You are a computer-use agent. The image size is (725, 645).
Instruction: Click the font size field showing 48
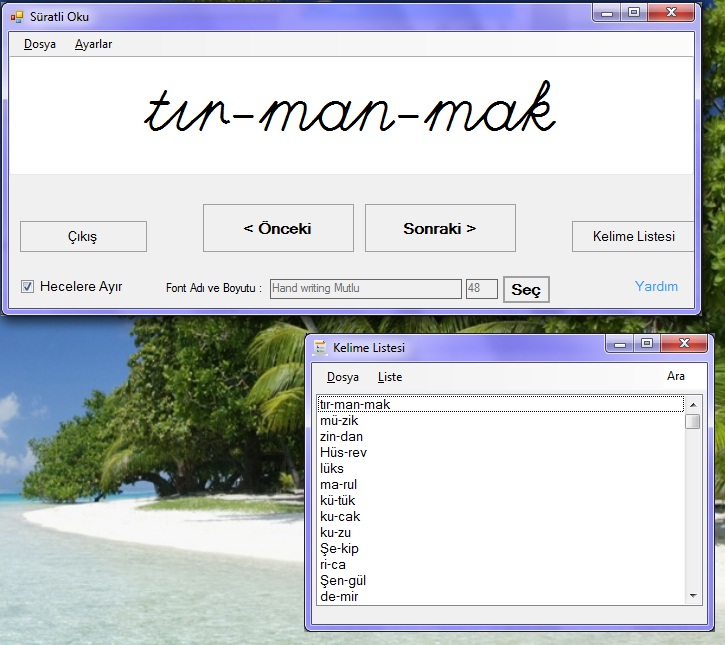click(481, 288)
